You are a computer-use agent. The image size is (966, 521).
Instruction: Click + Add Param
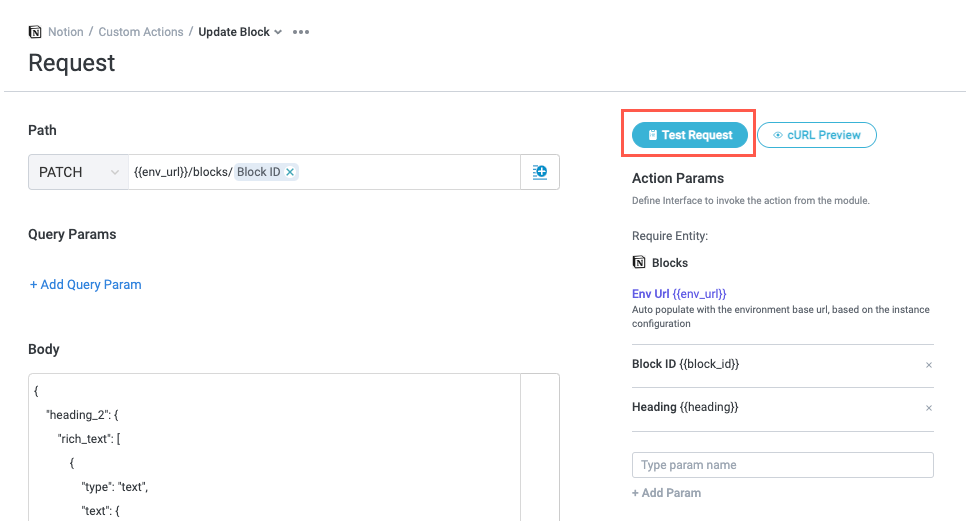coord(667,493)
